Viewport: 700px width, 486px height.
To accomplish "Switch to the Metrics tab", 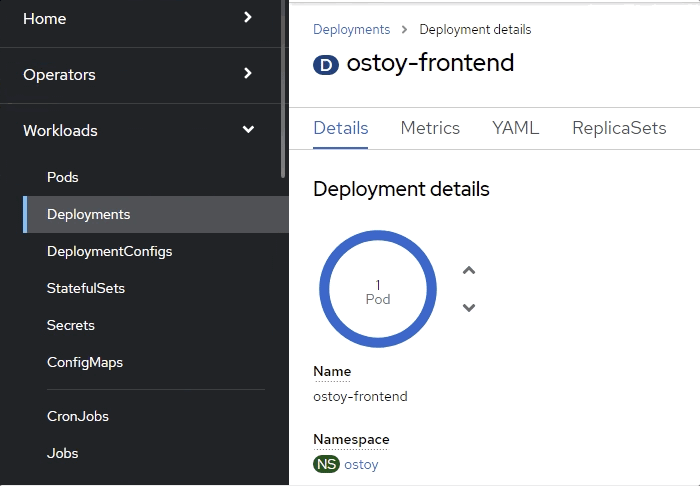I will tap(430, 128).
